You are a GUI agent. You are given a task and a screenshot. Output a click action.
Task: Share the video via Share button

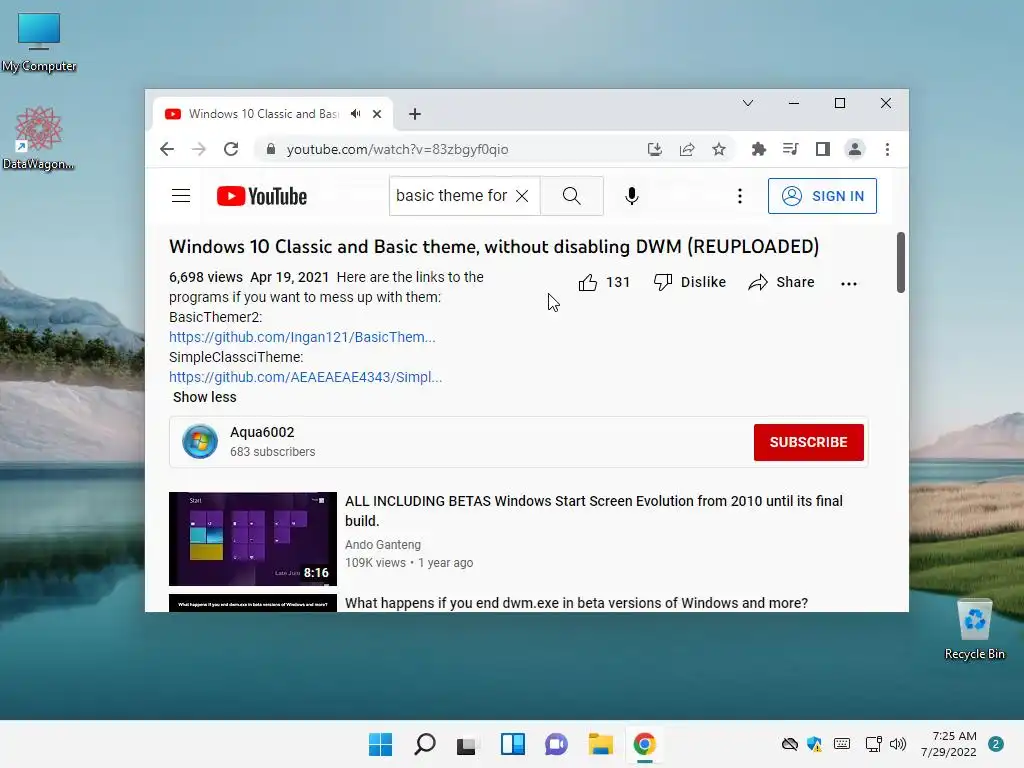point(782,282)
